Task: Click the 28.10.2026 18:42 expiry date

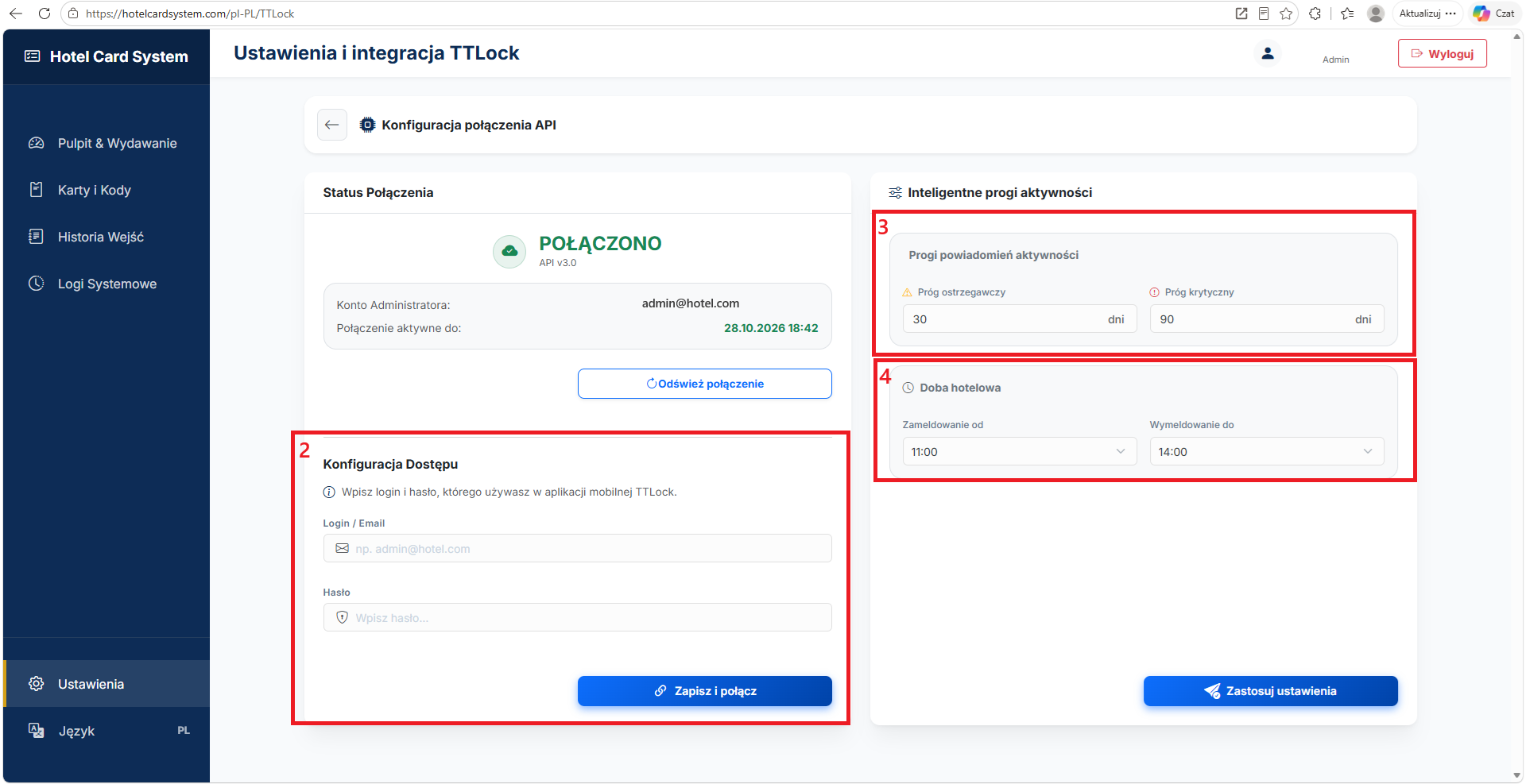Action: click(x=771, y=328)
